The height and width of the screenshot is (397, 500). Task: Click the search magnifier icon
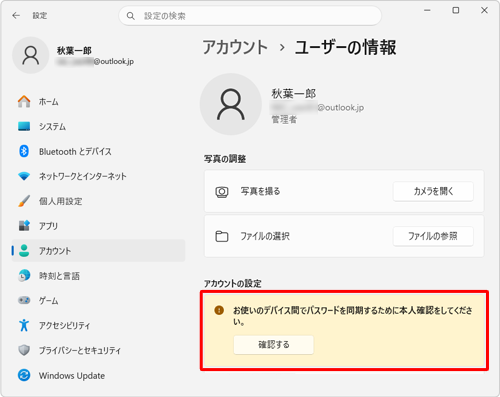tap(131, 16)
